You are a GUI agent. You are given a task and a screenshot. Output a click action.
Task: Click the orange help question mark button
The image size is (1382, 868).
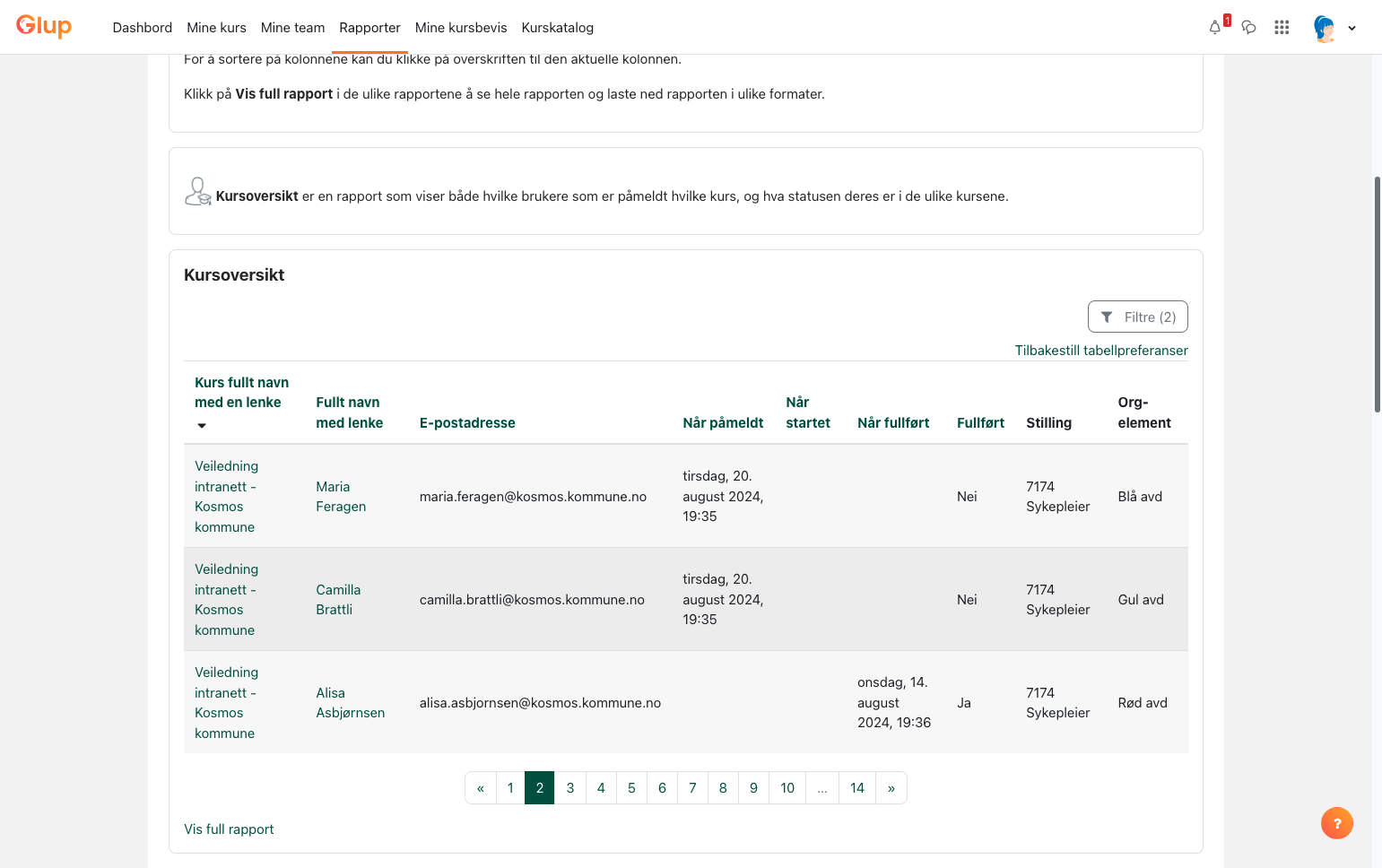point(1337,823)
